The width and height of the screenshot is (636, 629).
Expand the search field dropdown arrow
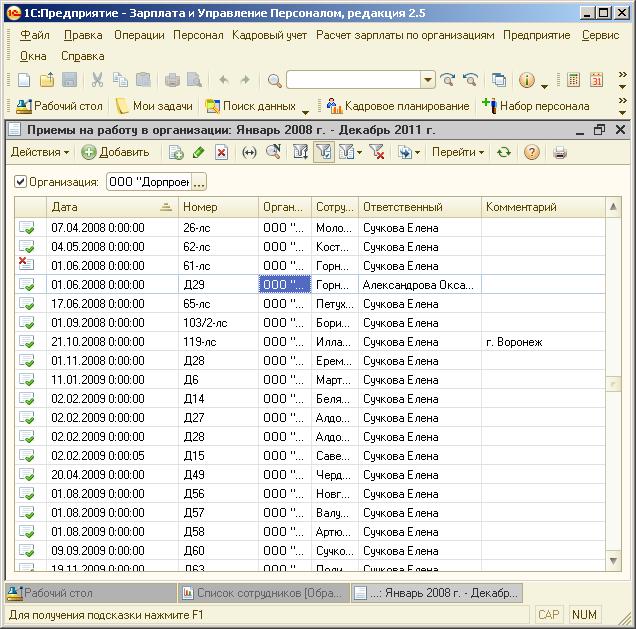pos(428,80)
